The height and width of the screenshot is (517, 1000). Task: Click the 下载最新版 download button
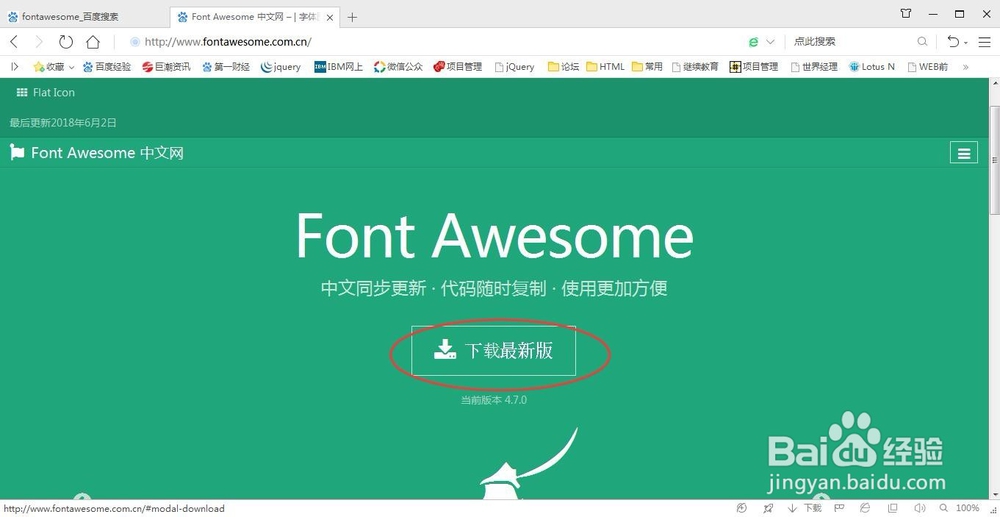(494, 351)
